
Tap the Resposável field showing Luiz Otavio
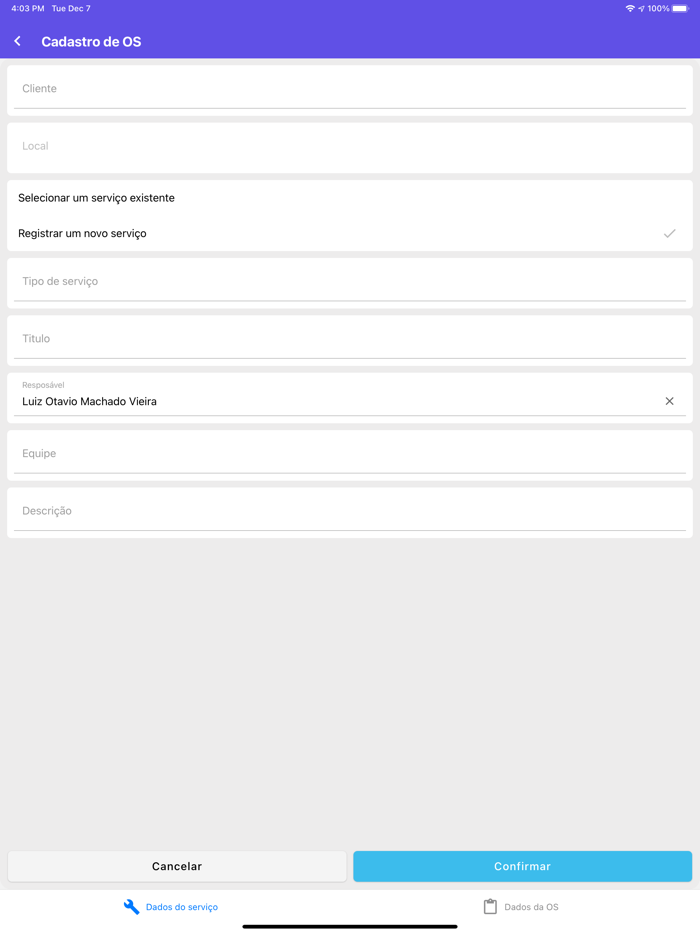[330, 401]
